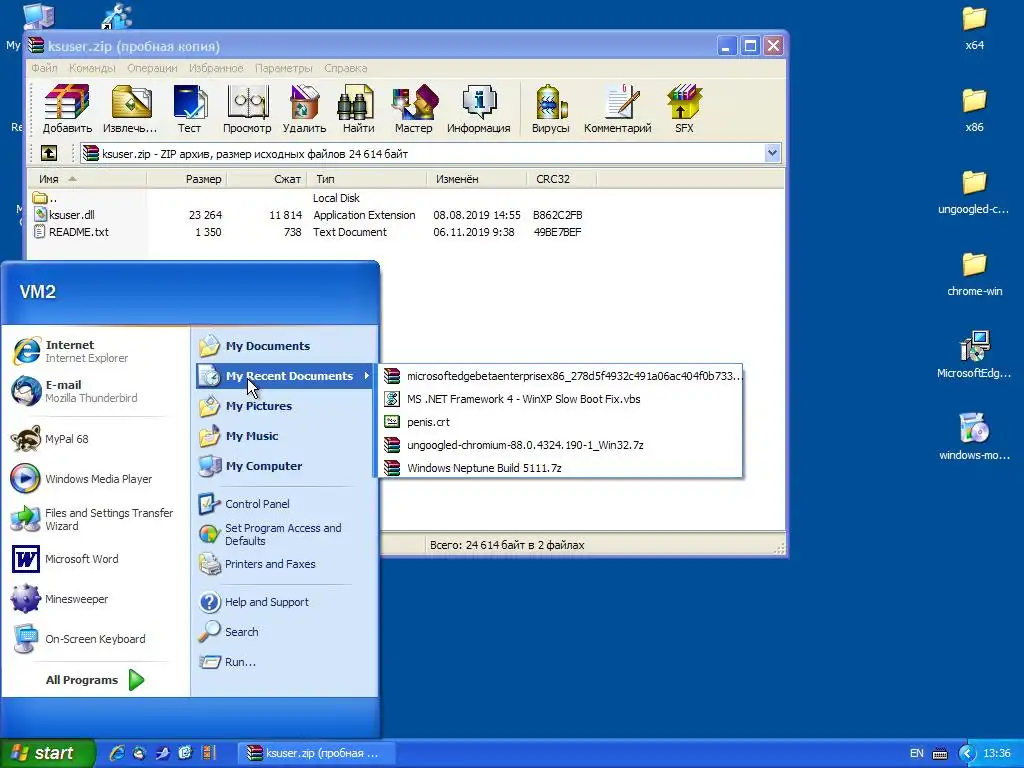Screen dimensions: 1024x768
Task: Open the Параметры menu
Action: (283, 68)
